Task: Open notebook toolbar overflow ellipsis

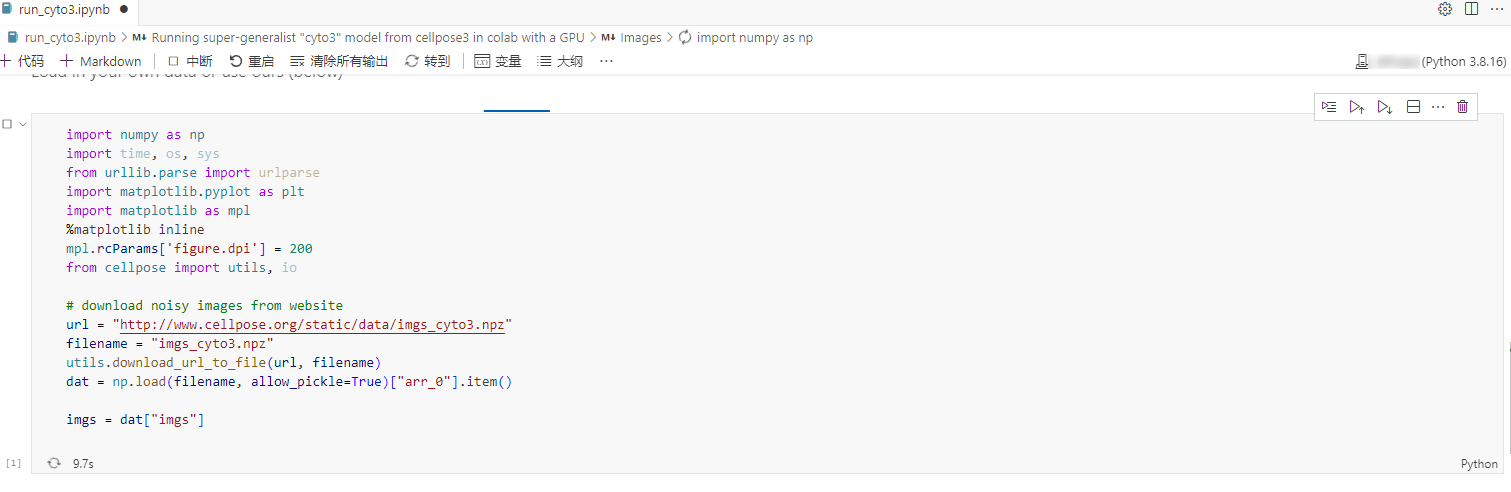Action: (606, 61)
